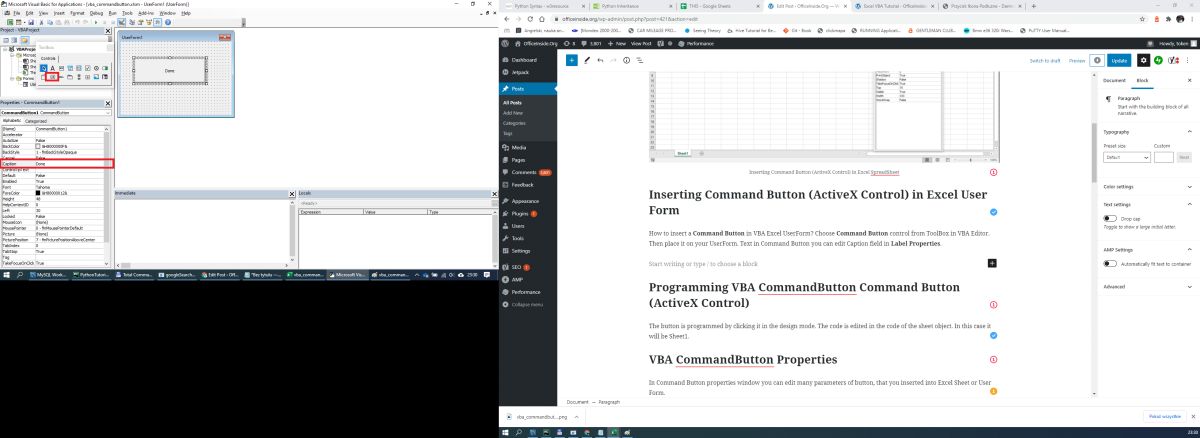The image size is (1200, 438).
Task: Toggle the Drop cap switch
Action: [x=1110, y=218]
